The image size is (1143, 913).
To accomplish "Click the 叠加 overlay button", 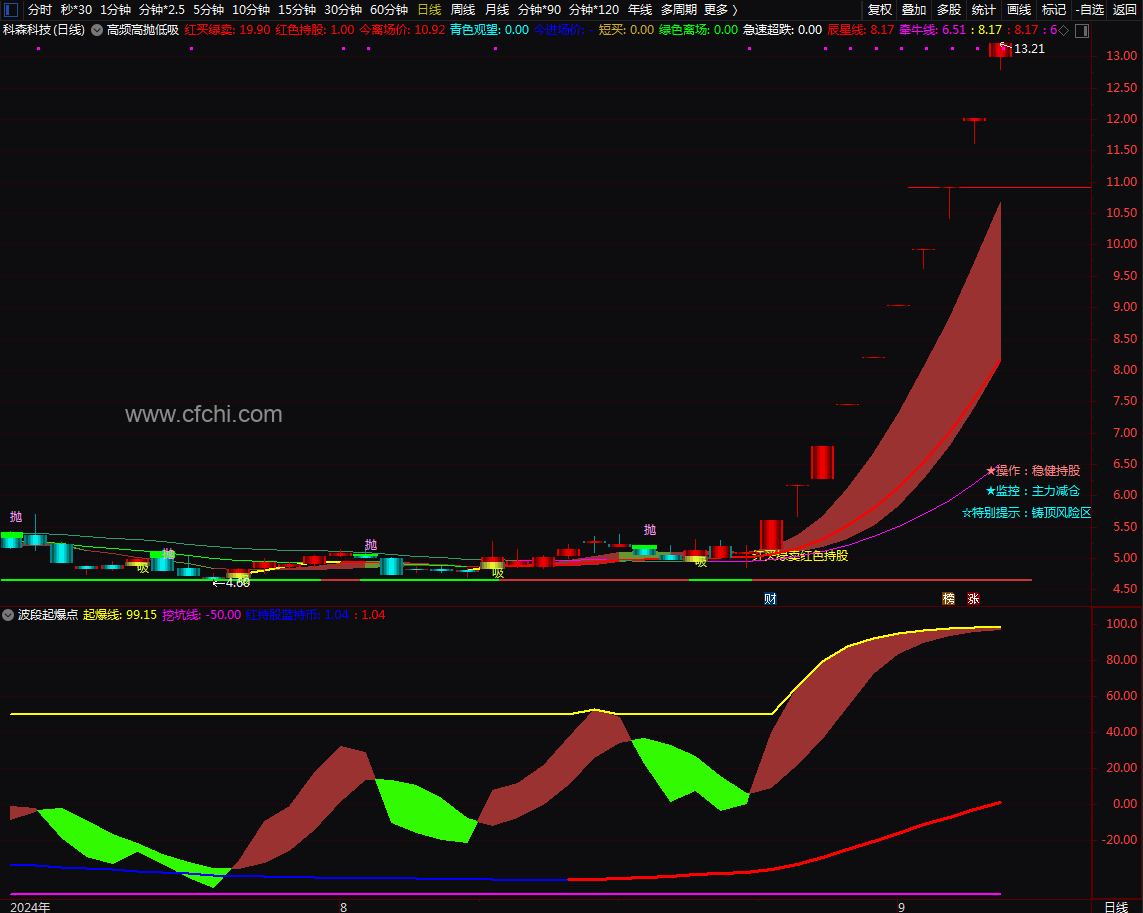I will pyautogui.click(x=914, y=9).
